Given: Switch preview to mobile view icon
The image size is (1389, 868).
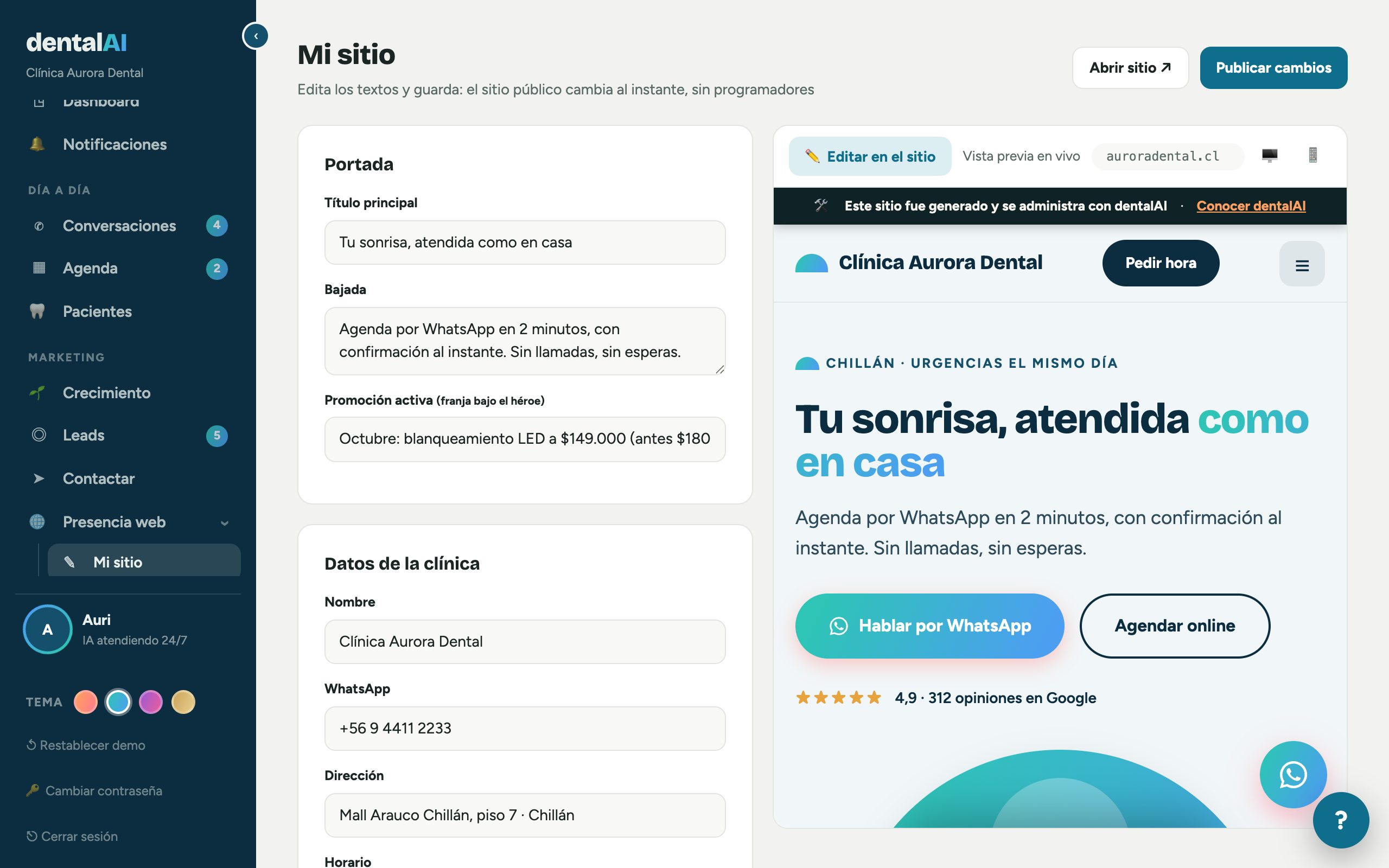Looking at the screenshot, I should tap(1312, 156).
